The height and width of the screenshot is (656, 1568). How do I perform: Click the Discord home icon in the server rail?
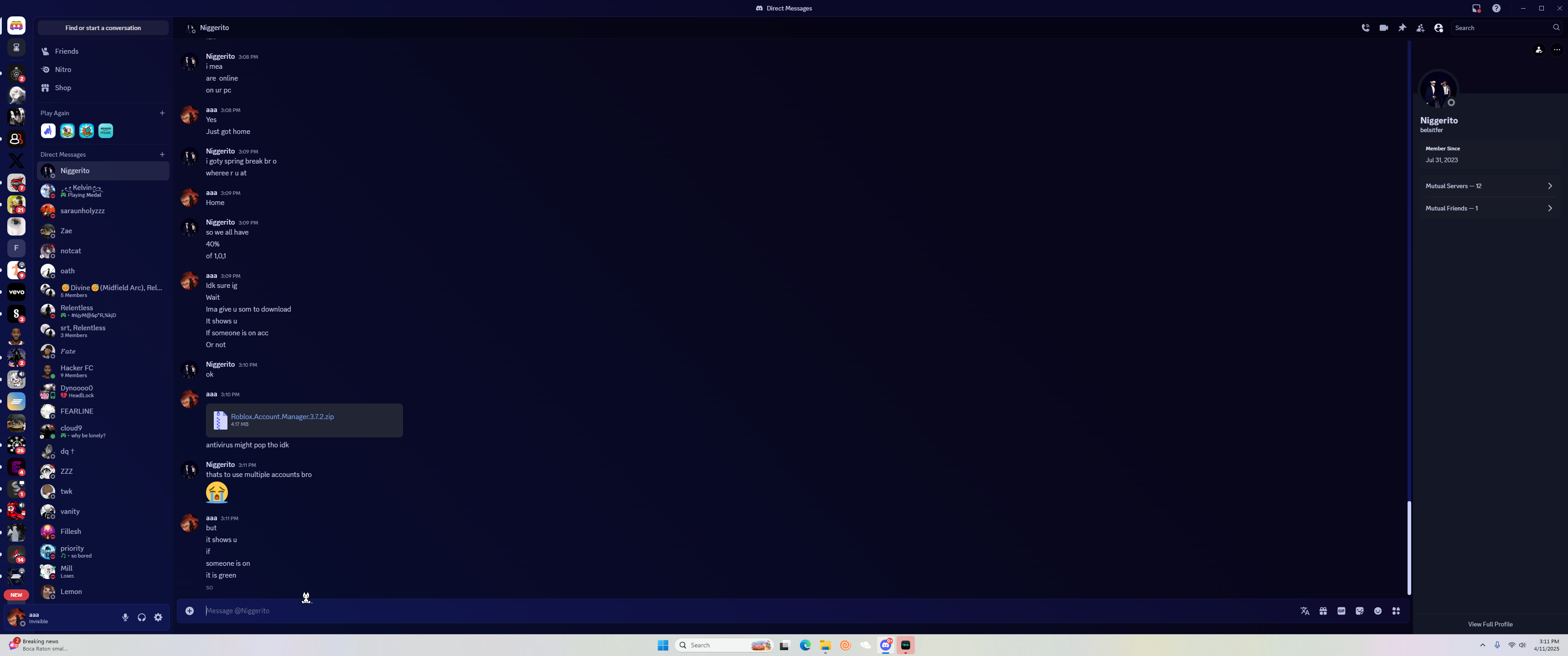pyautogui.click(x=16, y=26)
